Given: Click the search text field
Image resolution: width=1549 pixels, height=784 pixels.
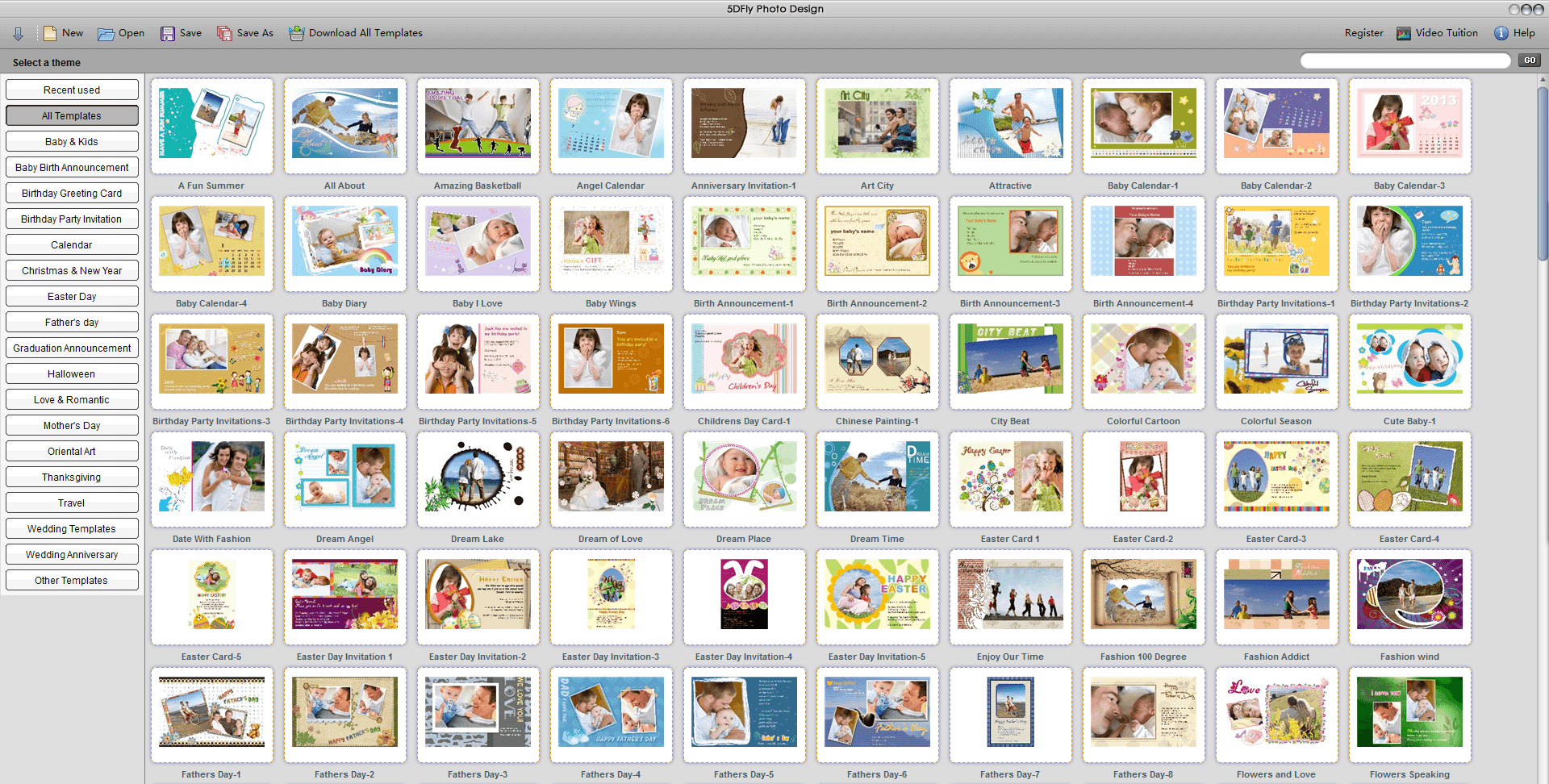Looking at the screenshot, I should pyautogui.click(x=1405, y=60).
